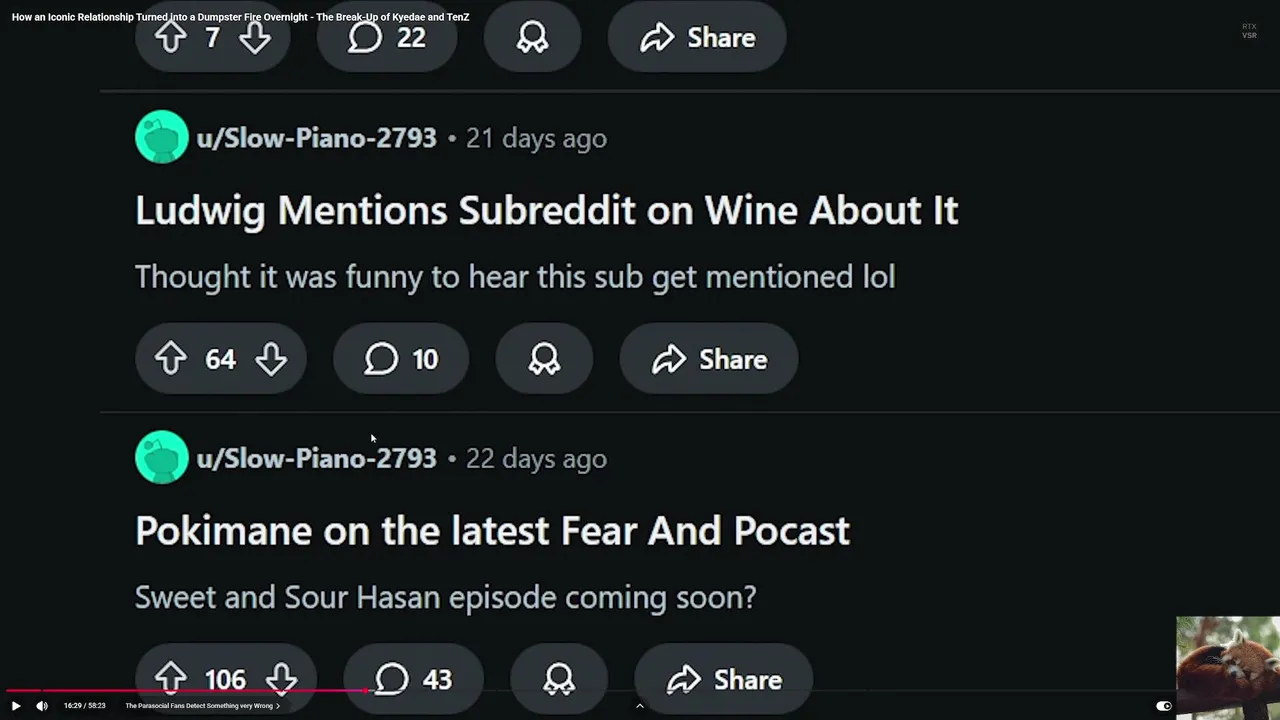The image size is (1280, 720).
Task: Expand the chapter title 'The Parasocial Fans Detect'
Action: (202, 706)
